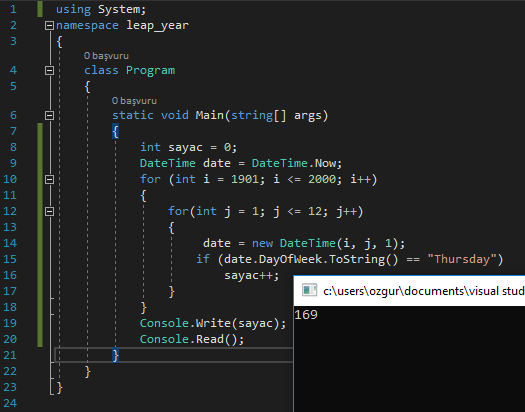The image size is (525, 412).
Task: Click the '0 başvuru' reference link above Main method
Action: (x=134, y=101)
